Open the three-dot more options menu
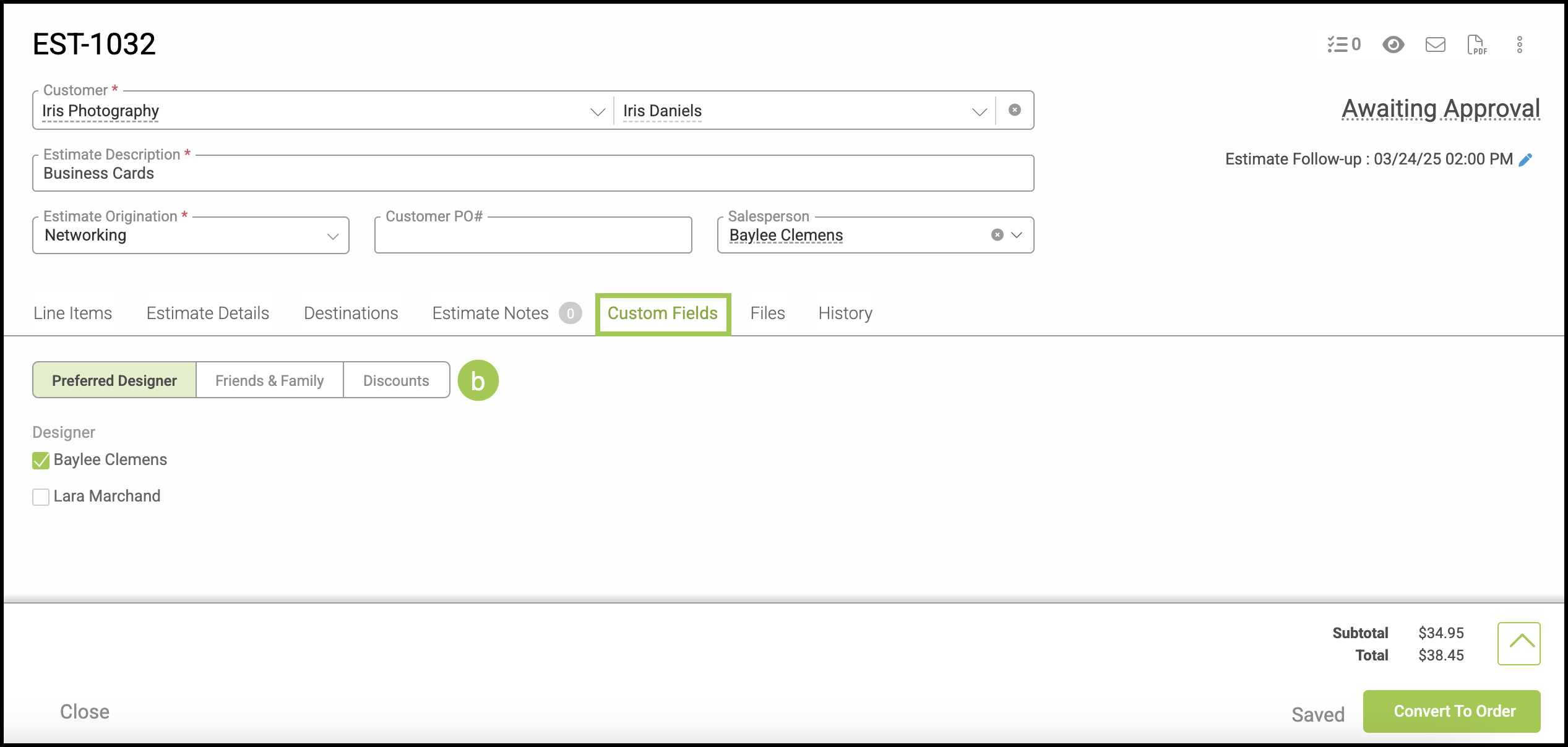 pyautogui.click(x=1519, y=45)
